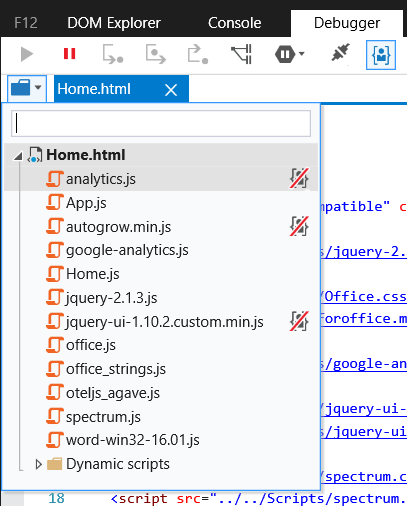Click the disconnect debugger plug icon
This screenshot has height=506, width=407.
point(340,52)
